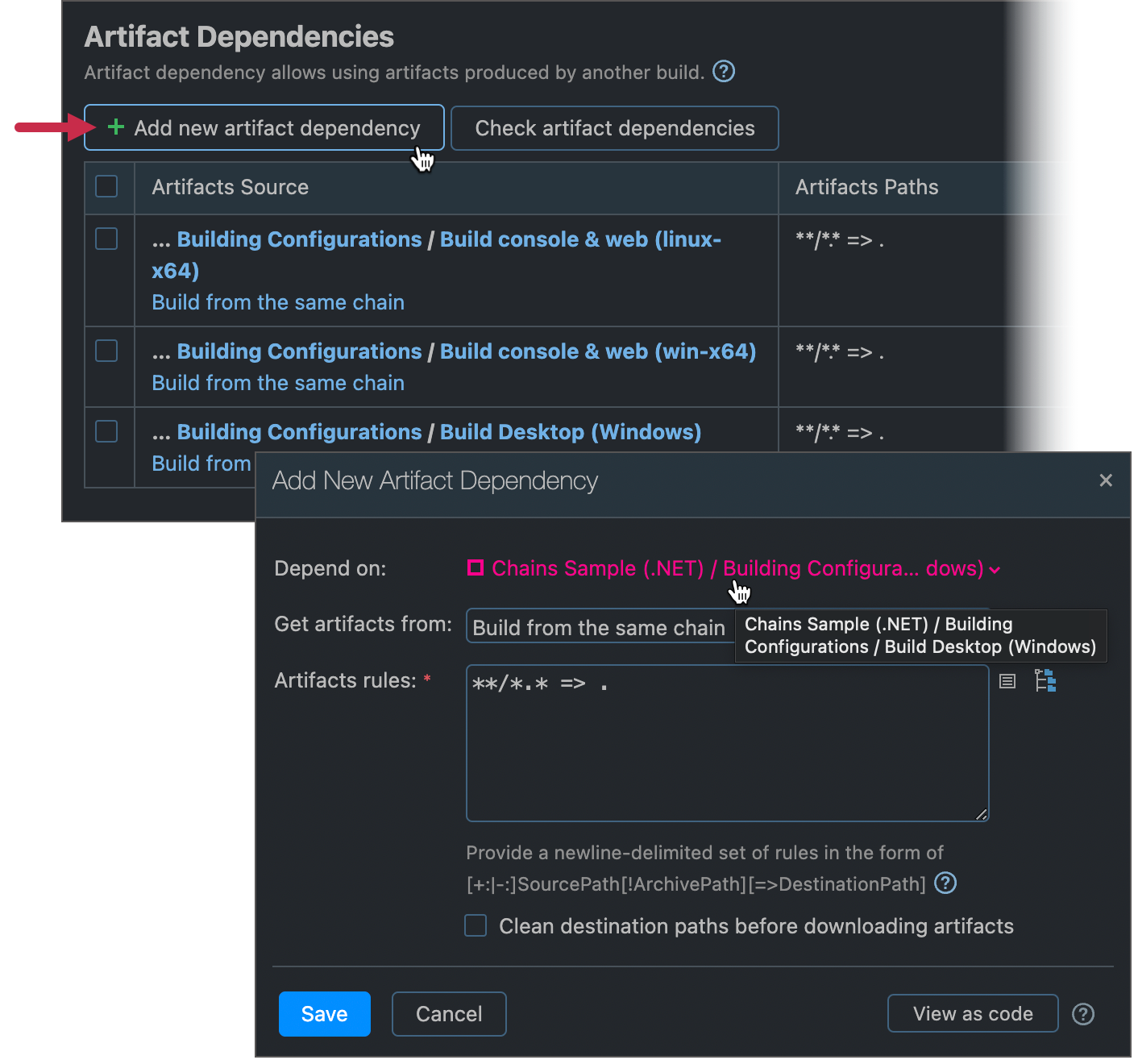View the dependency as code
Screen dimensions: 1138x1064
(972, 1013)
